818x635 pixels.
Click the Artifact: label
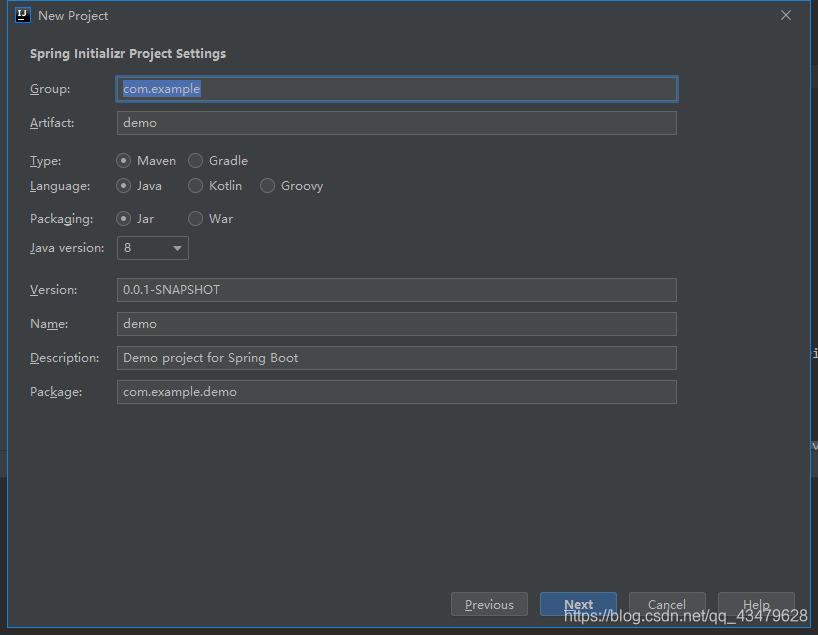click(x=52, y=123)
